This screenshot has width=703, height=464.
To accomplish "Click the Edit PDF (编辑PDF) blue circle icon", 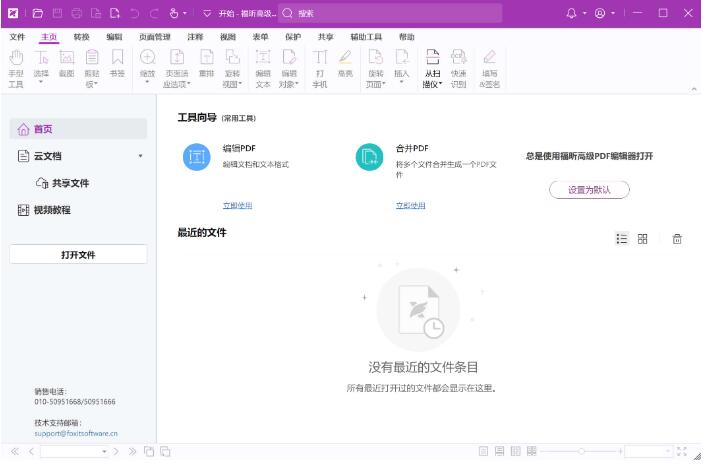I will coord(197,157).
